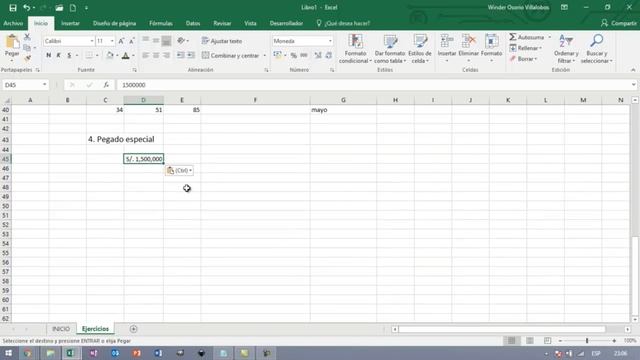Decrease indent icon in Alineación group
Viewport: 640px width, 360px height.
[x=180, y=55]
